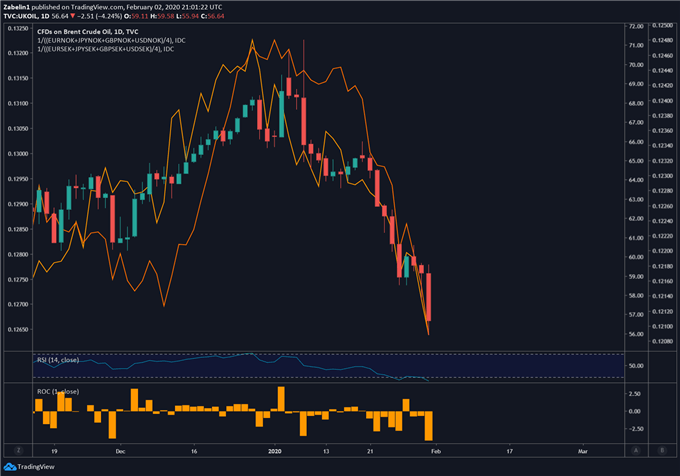Click the open value O:59.11
The image size is (680, 476).
pyautogui.click(x=136, y=16)
